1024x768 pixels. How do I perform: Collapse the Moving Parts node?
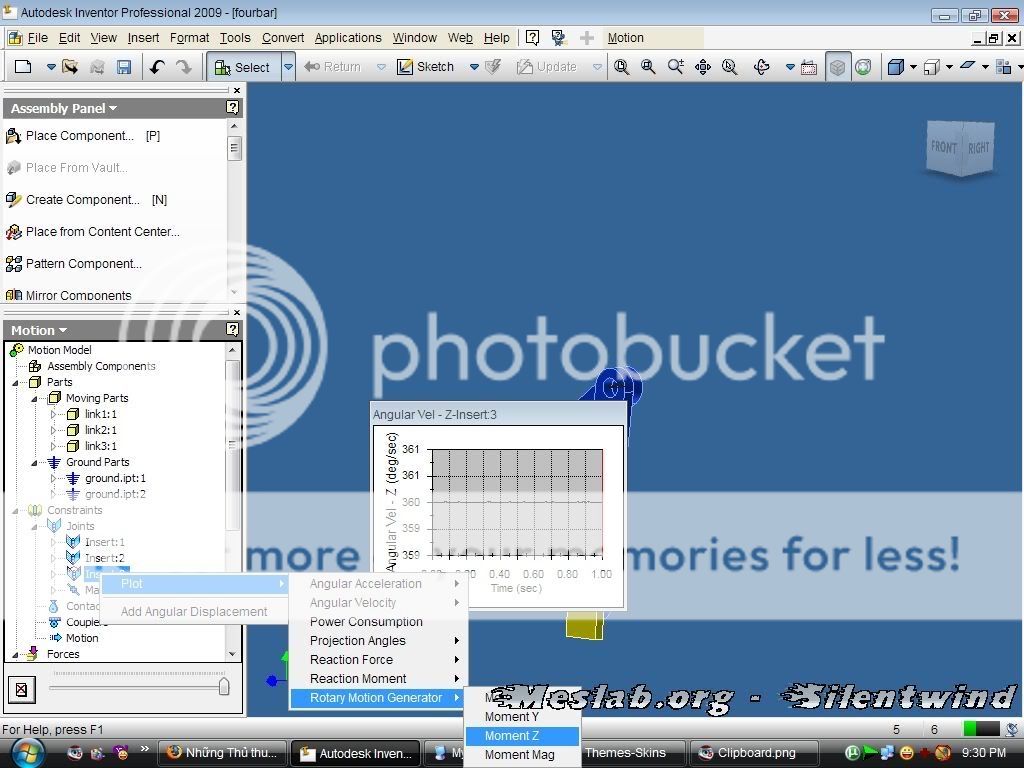35,398
